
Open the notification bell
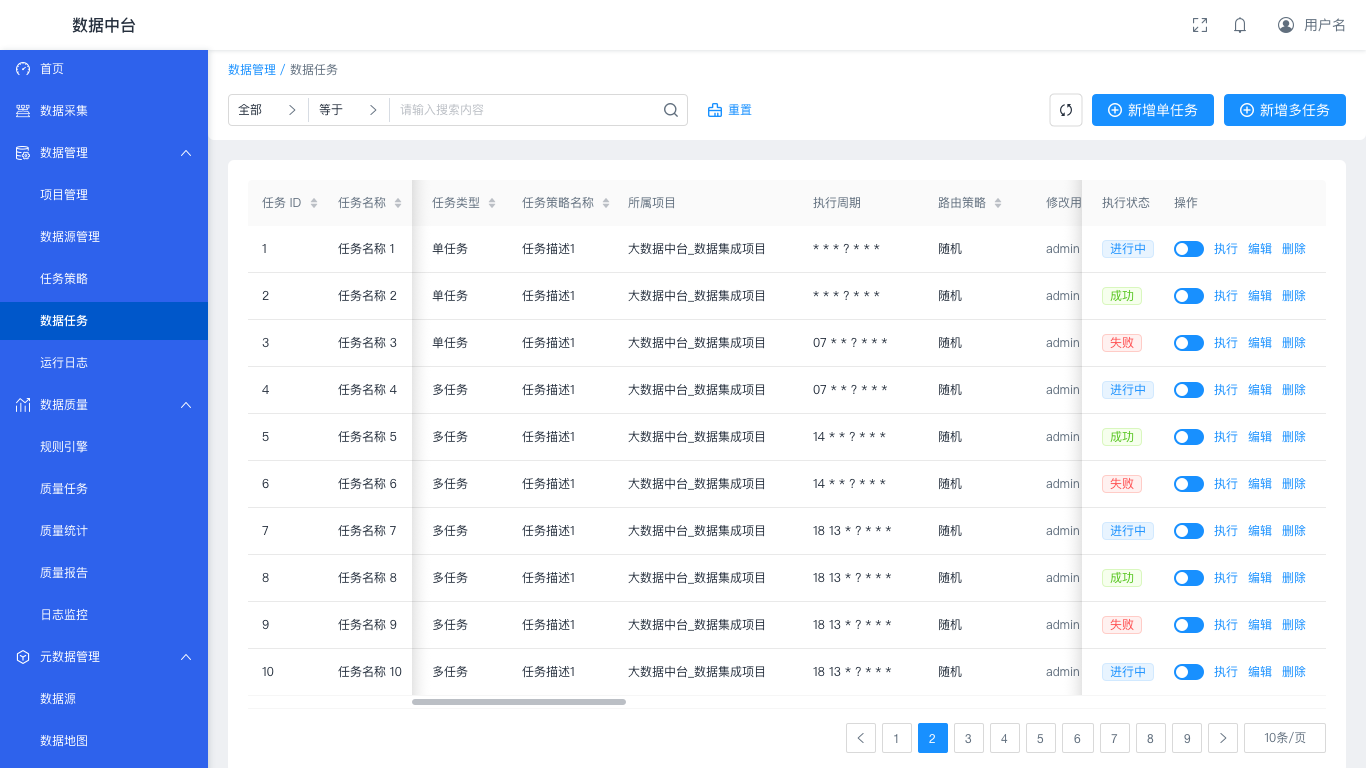[1240, 25]
